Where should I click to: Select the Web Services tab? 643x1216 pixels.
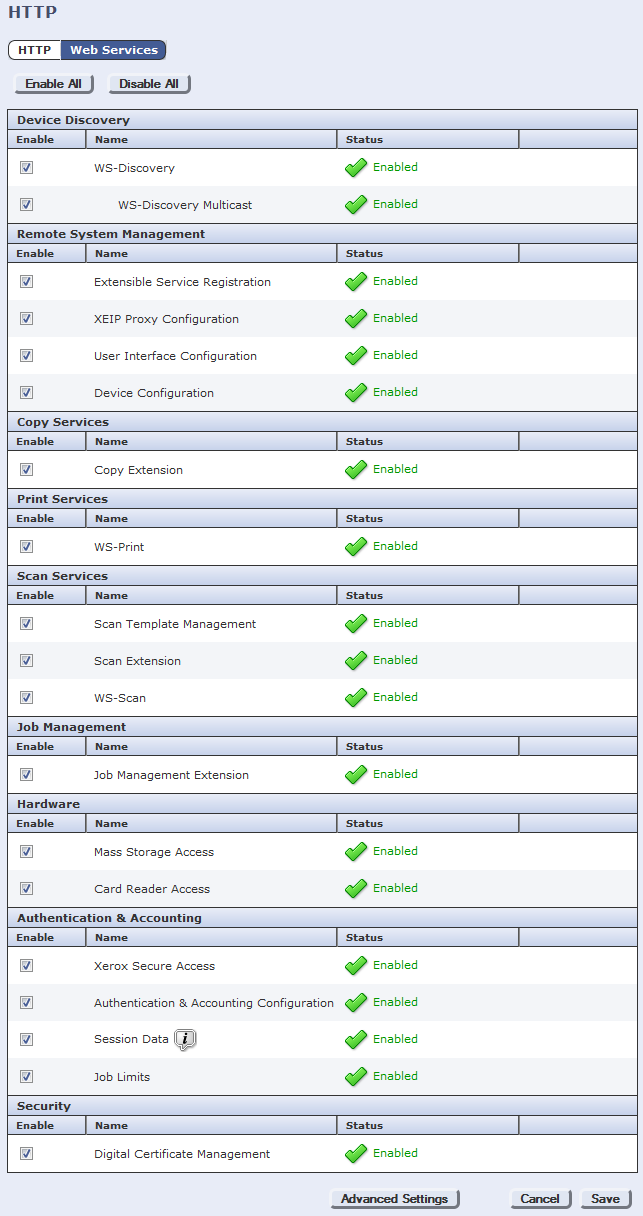pyautogui.click(x=113, y=50)
